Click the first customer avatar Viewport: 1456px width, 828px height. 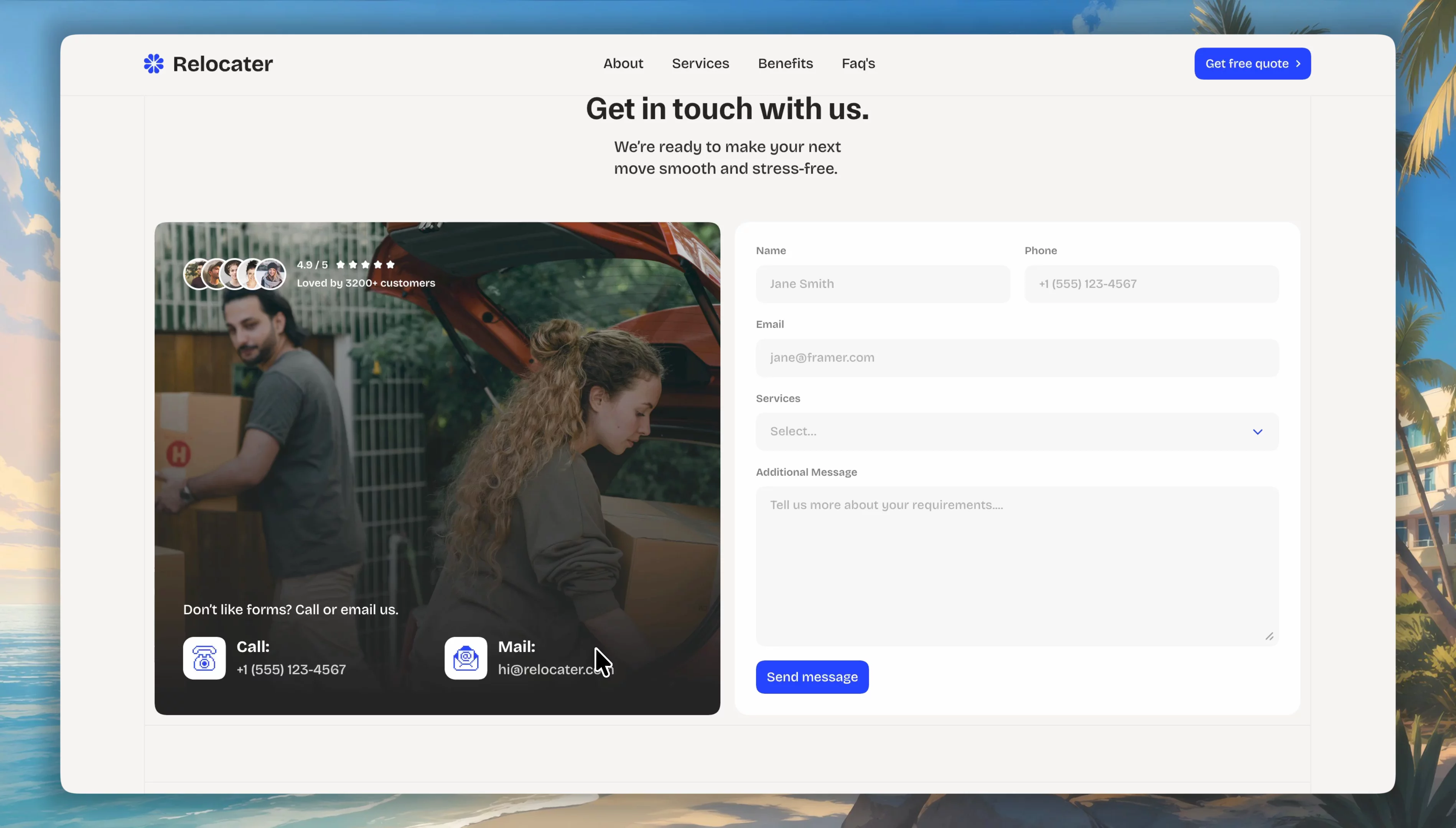[198, 274]
